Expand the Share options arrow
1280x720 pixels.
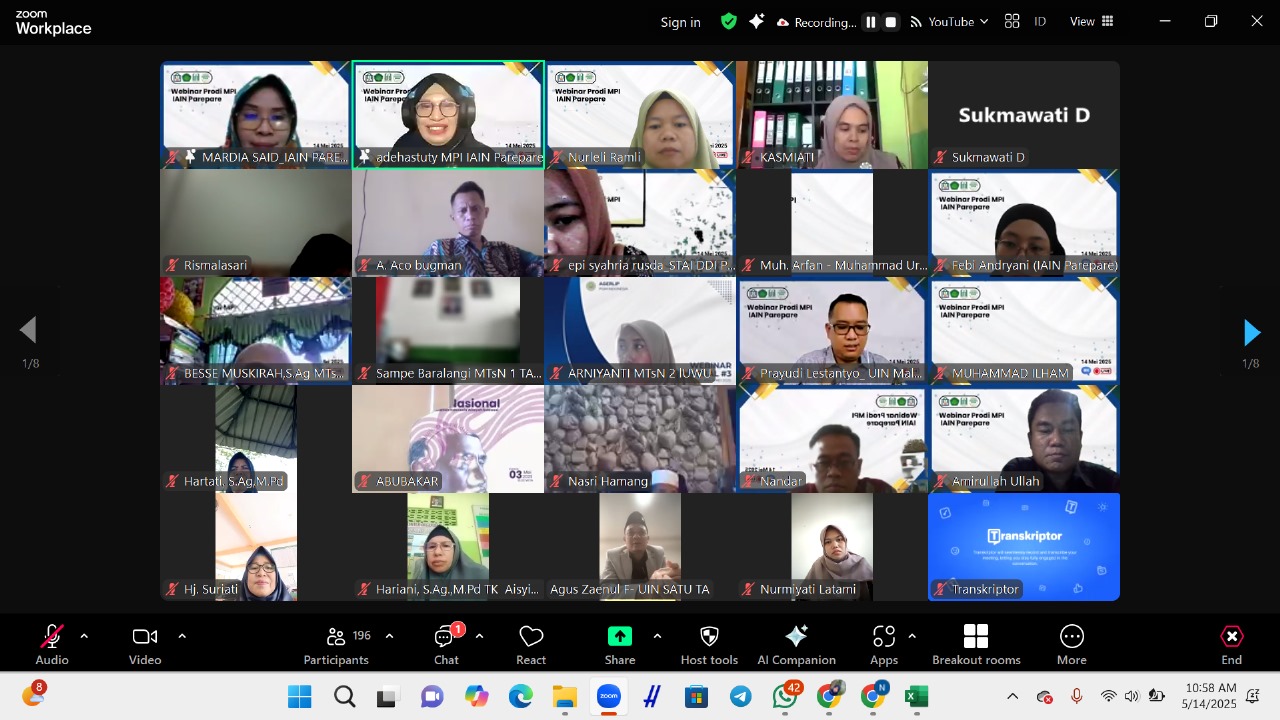pos(657,636)
